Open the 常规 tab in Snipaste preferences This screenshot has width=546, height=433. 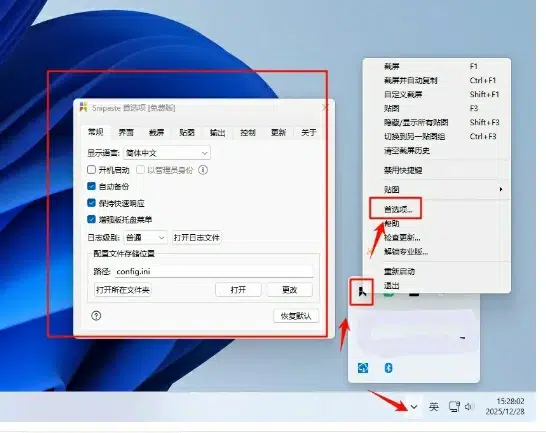tap(95, 132)
